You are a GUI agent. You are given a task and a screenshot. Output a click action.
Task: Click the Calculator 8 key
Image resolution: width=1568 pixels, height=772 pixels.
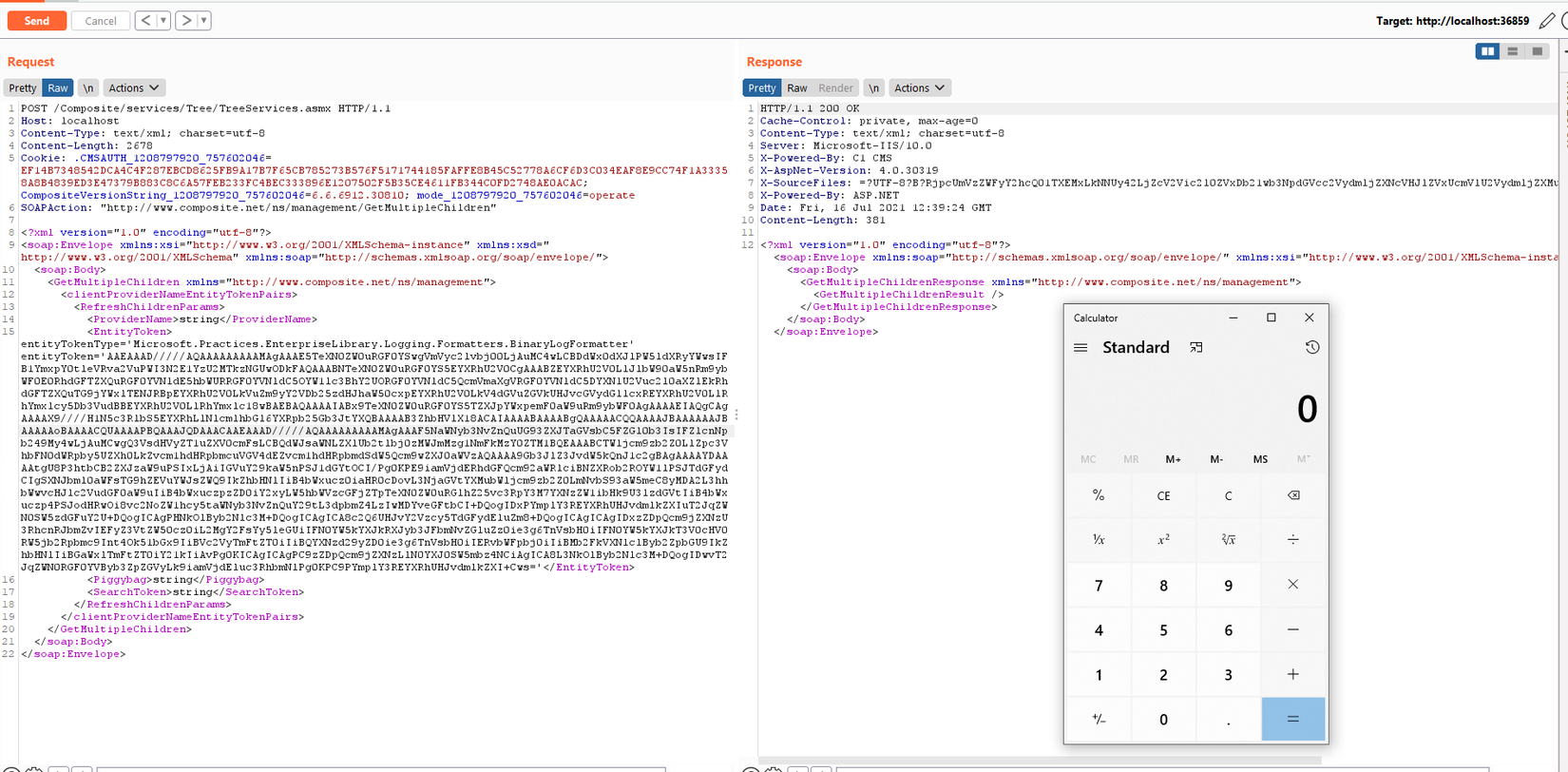[1163, 585]
